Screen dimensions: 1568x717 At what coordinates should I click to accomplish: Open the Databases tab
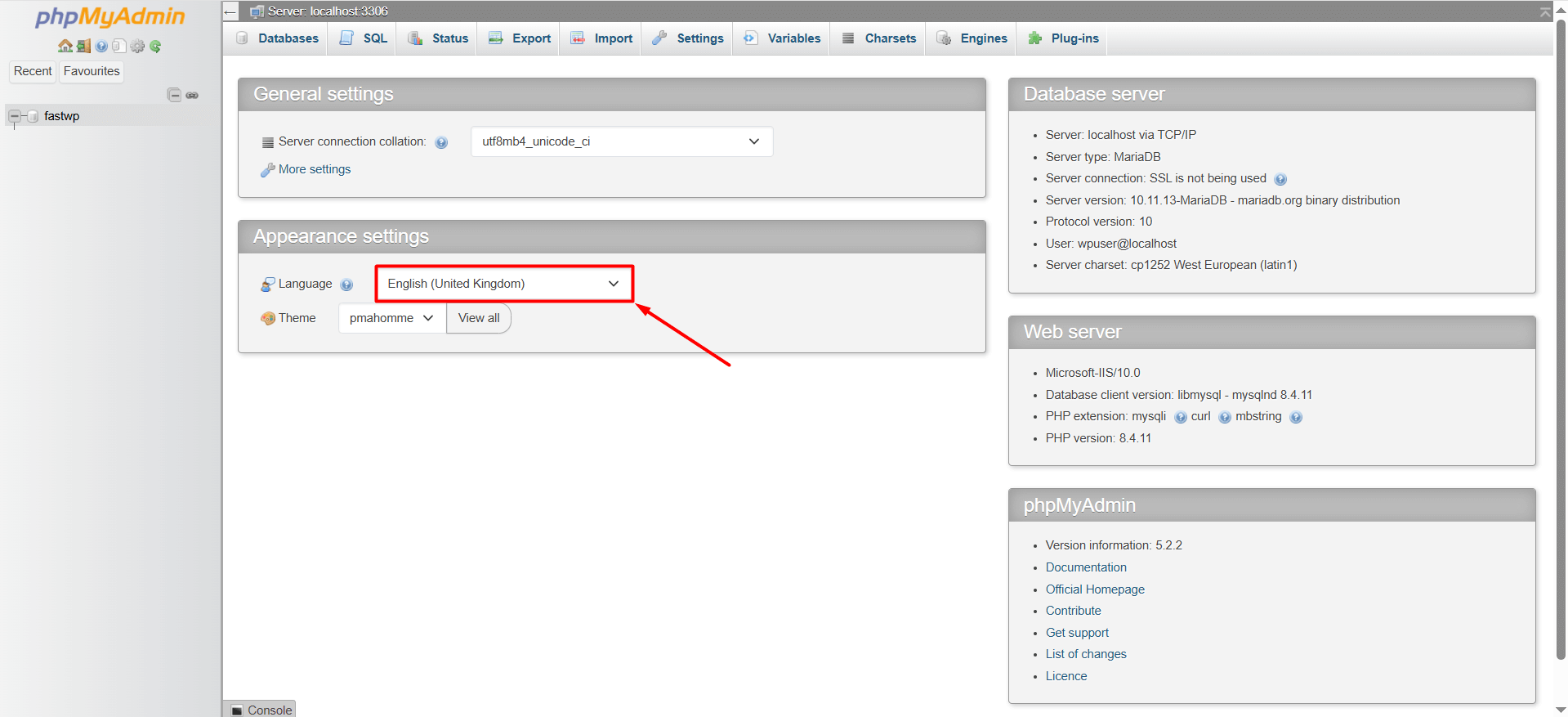pyautogui.click(x=277, y=38)
